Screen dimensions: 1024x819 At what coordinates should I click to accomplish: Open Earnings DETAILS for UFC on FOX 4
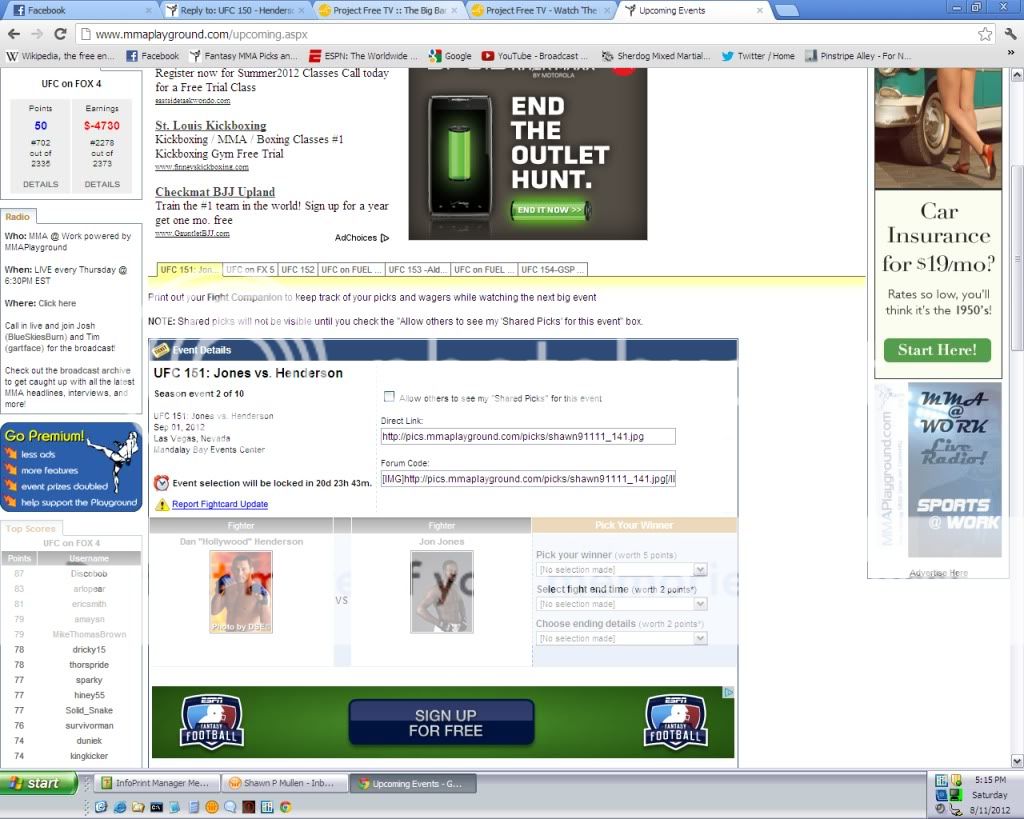point(102,184)
